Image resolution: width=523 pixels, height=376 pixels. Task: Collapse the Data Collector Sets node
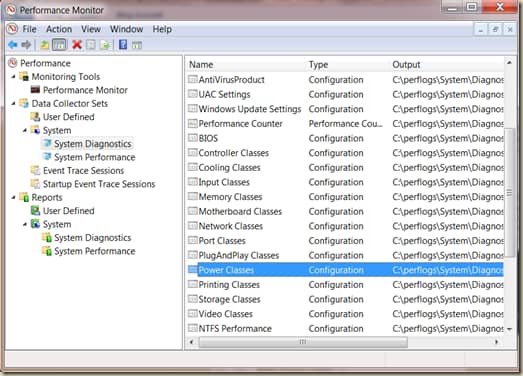click(13, 103)
